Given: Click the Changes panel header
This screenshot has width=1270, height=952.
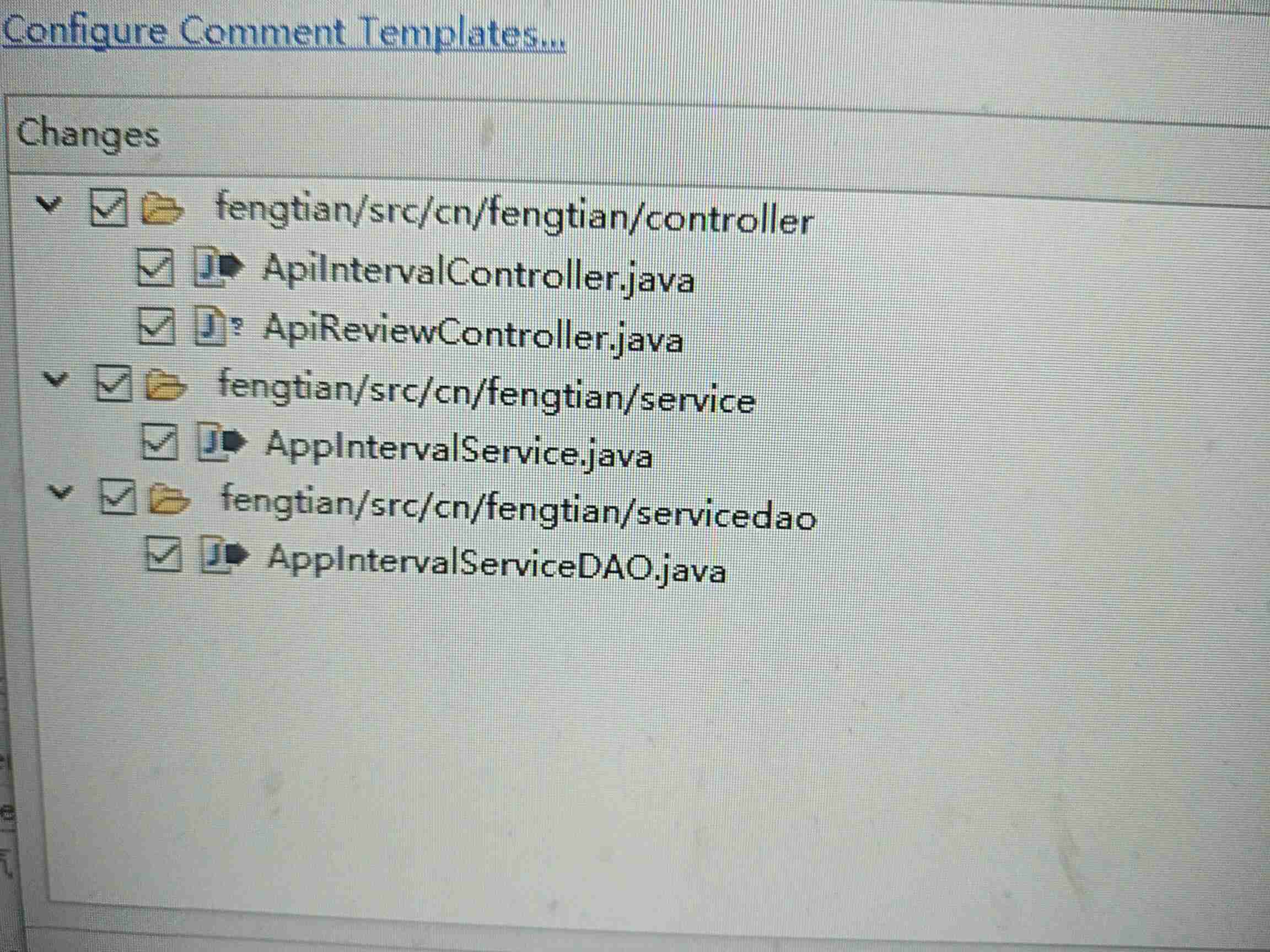Looking at the screenshot, I should 88,134.
